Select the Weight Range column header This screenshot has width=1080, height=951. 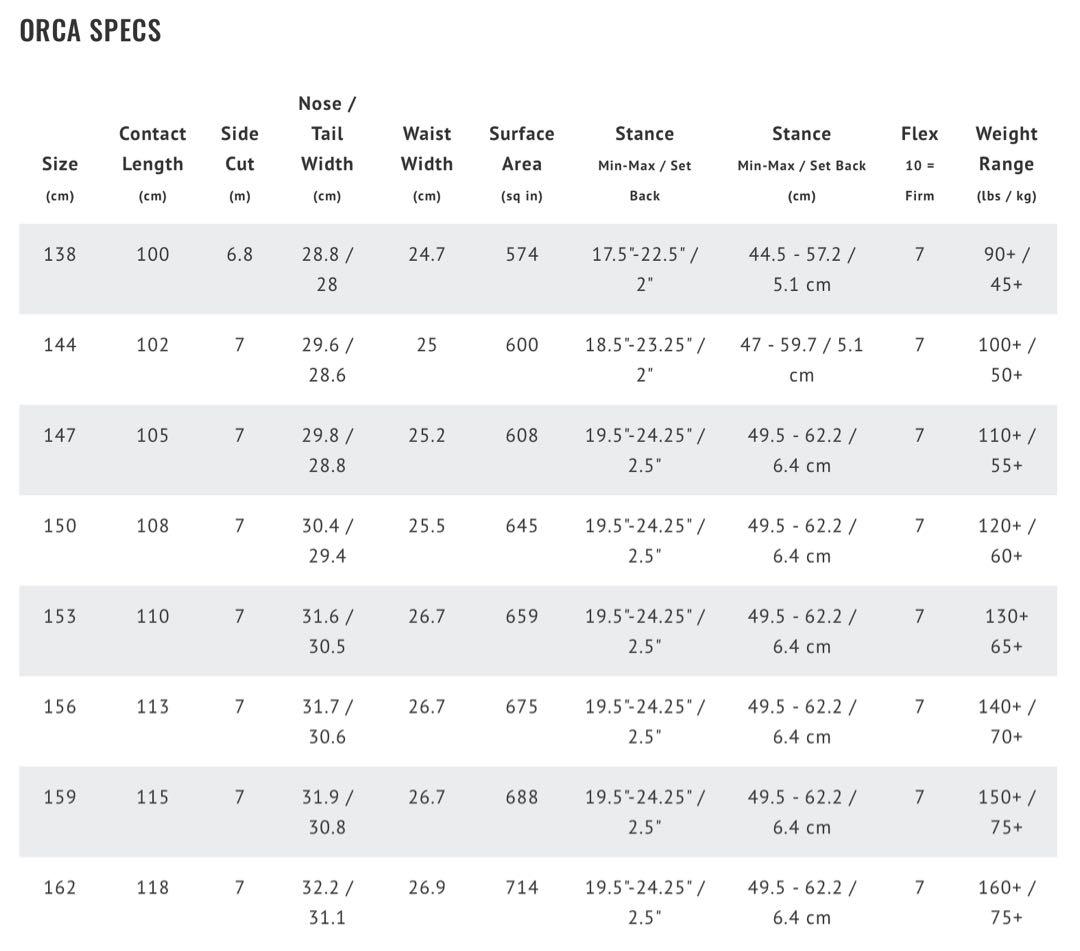pyautogui.click(x=1006, y=149)
